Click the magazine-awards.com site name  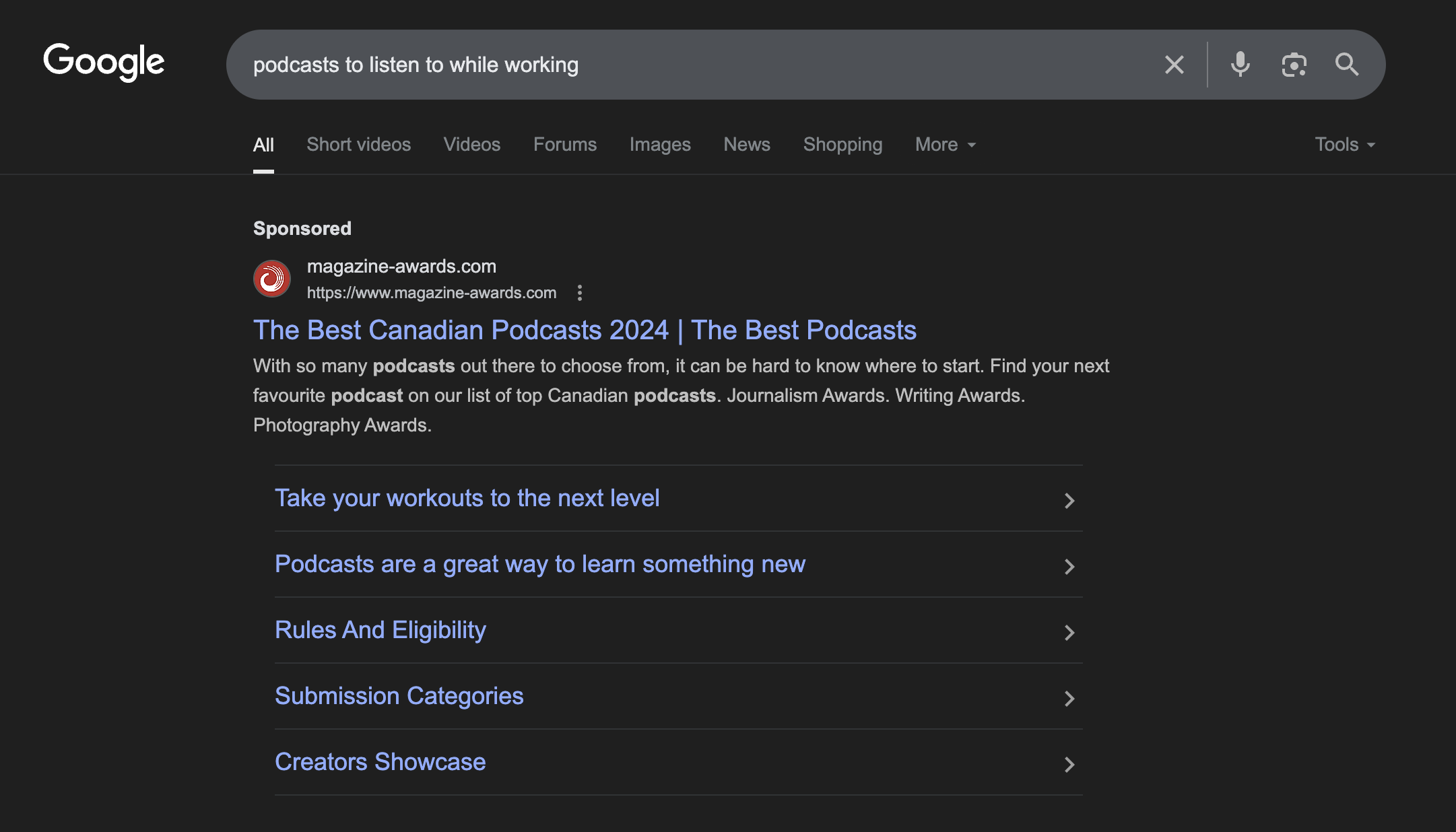[401, 267]
